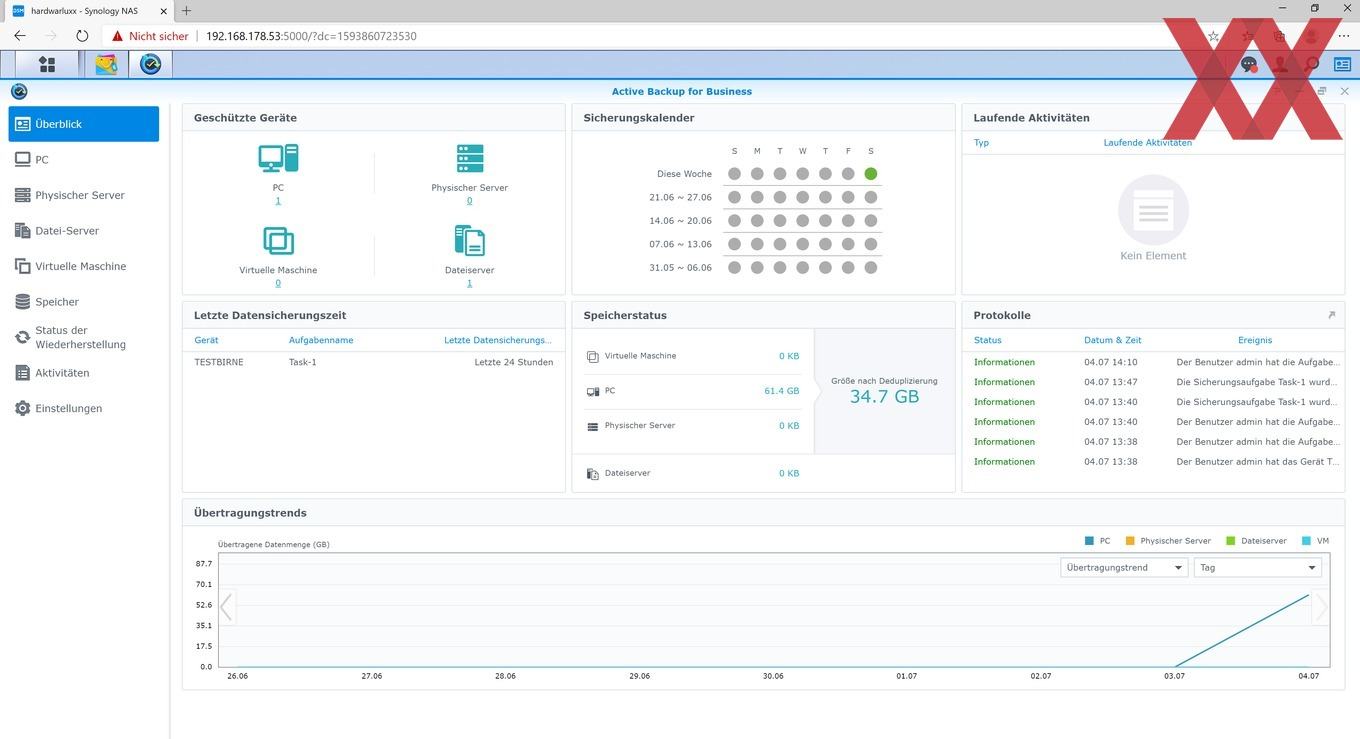
Task: Open the second app in DSM taskbar
Action: point(106,64)
